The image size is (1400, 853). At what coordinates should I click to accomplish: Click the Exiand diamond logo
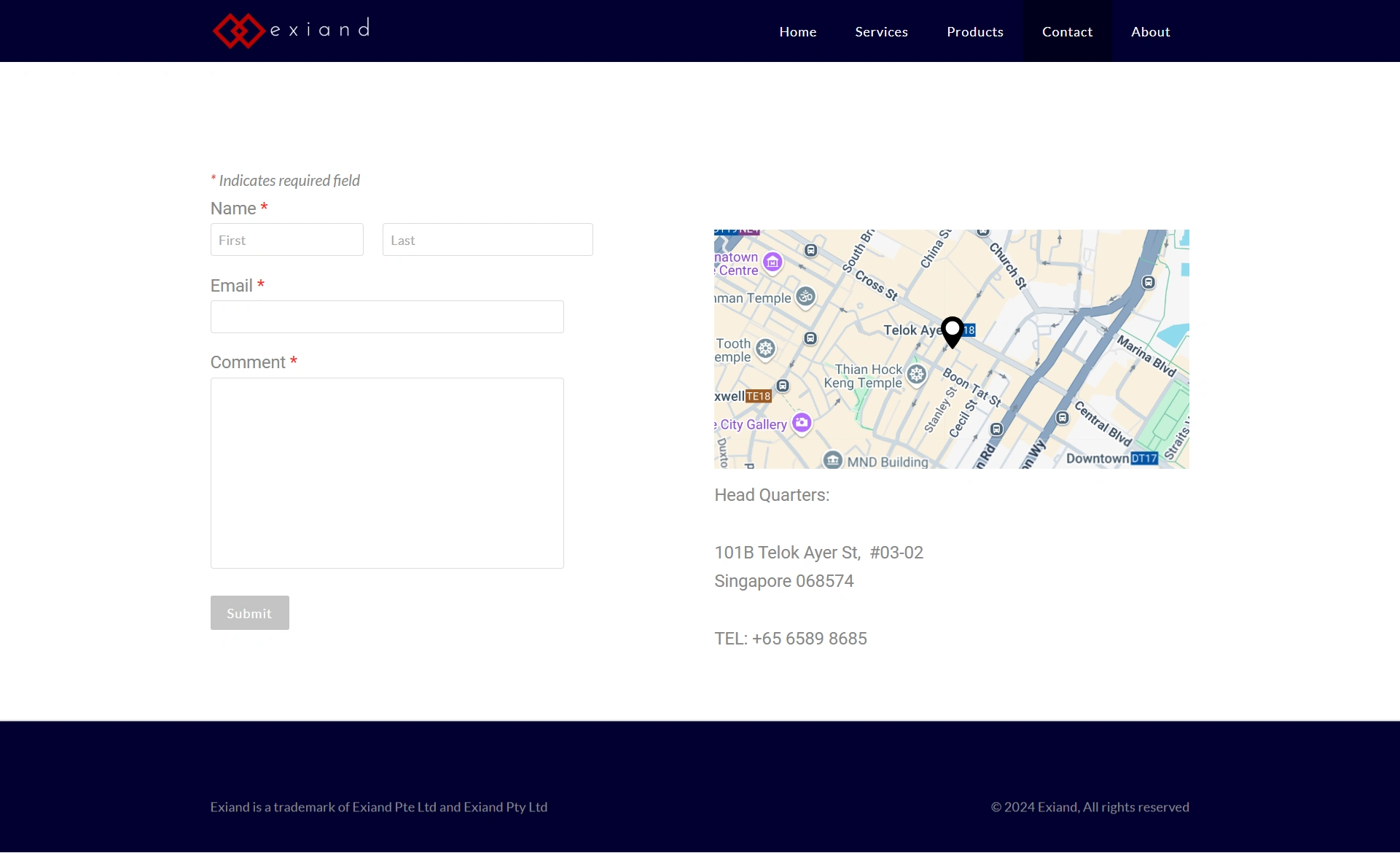pyautogui.click(x=238, y=31)
